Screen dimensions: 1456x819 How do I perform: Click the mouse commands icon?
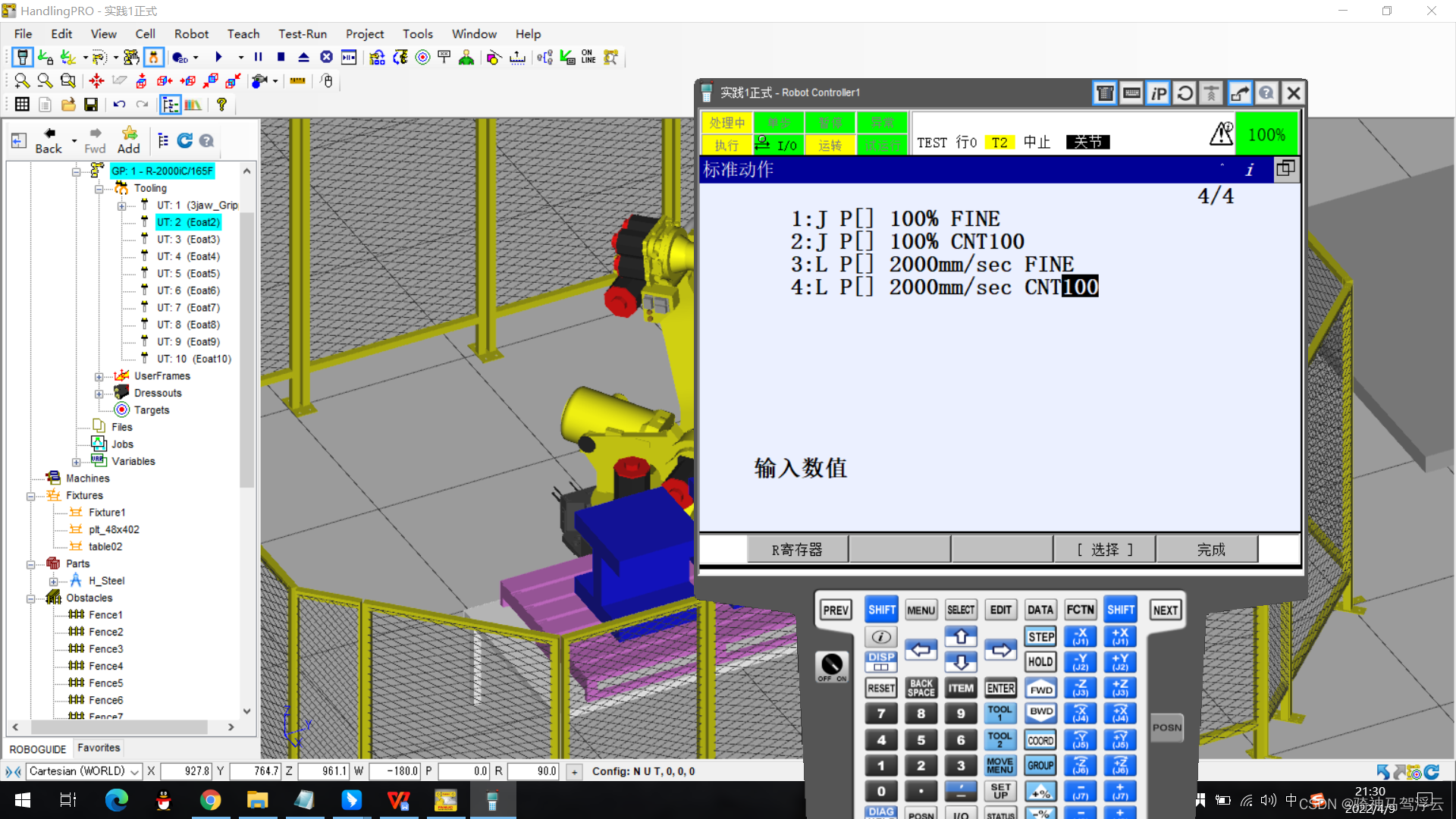tap(326, 81)
